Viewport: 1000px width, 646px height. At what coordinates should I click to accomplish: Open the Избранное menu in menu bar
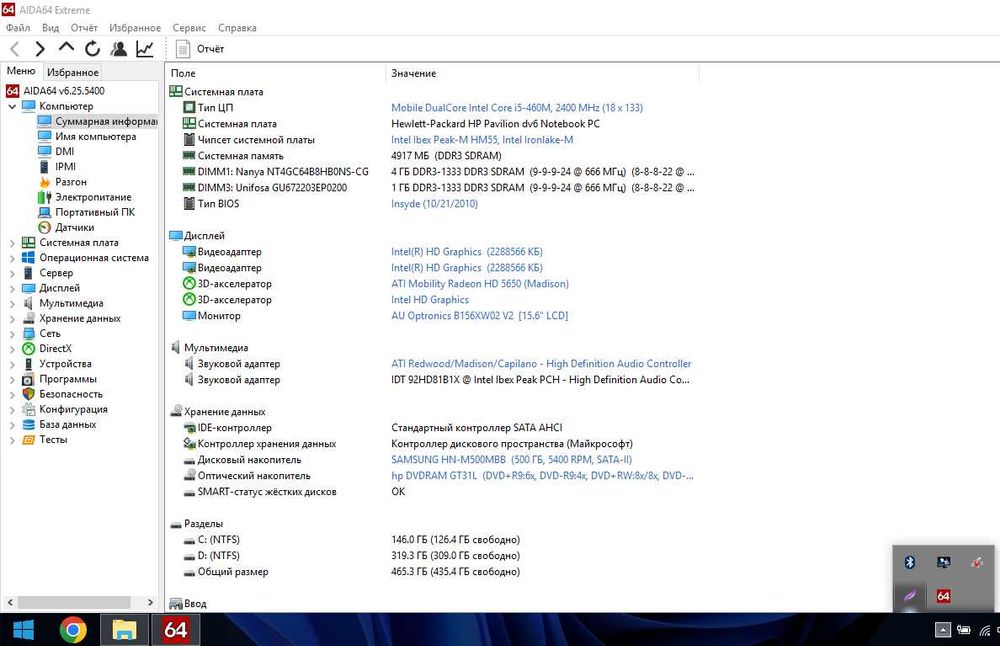[135, 27]
